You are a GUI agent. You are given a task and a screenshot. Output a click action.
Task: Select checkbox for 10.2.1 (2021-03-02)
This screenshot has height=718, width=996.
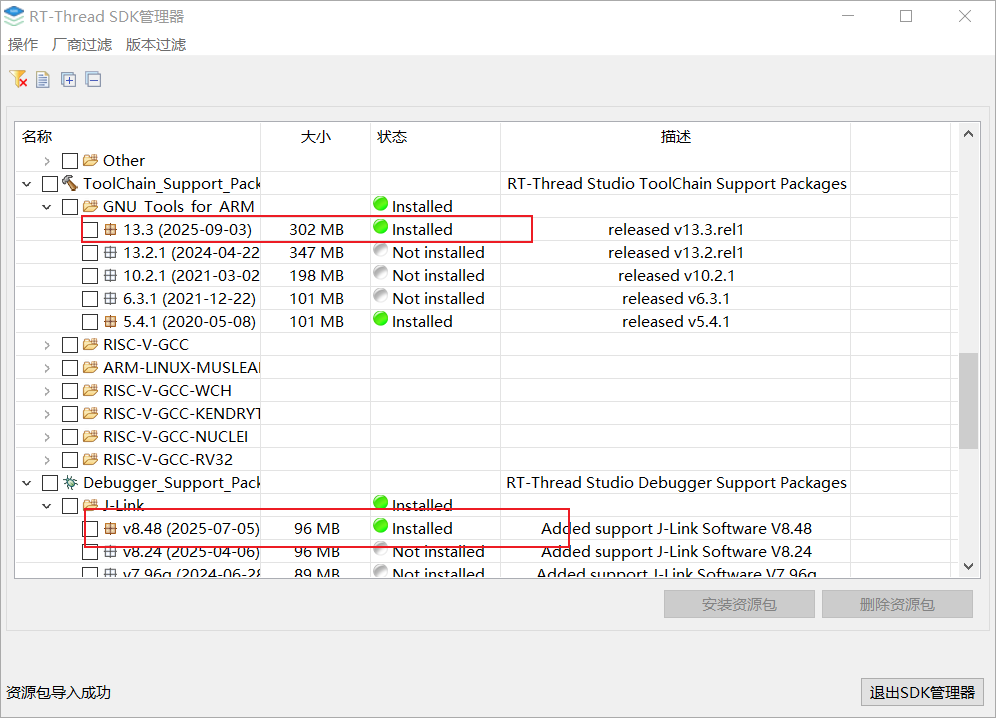90,276
